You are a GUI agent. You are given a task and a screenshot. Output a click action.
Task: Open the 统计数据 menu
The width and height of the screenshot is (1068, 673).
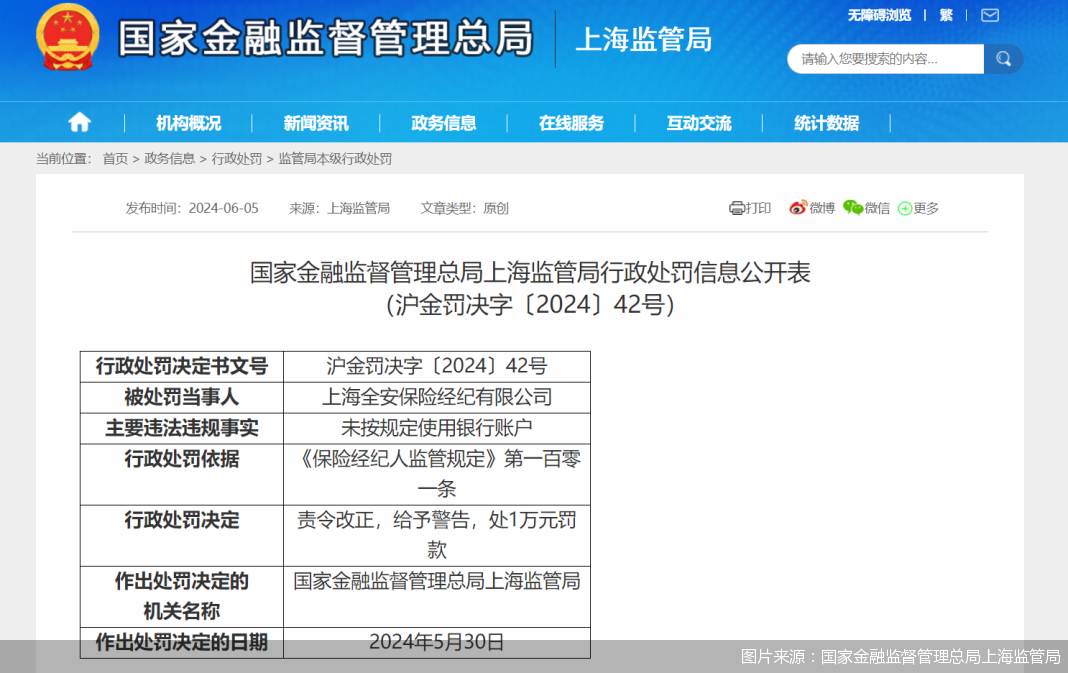pyautogui.click(x=826, y=123)
